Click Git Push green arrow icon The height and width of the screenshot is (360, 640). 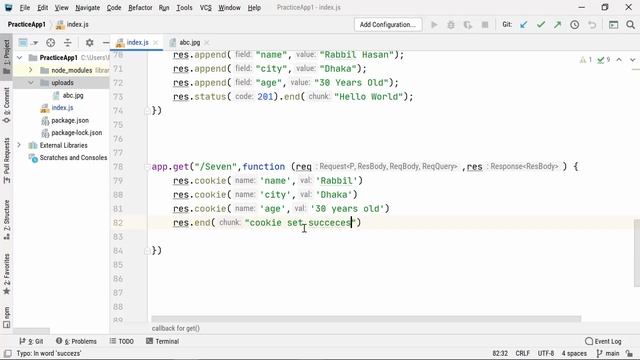(x=558, y=25)
